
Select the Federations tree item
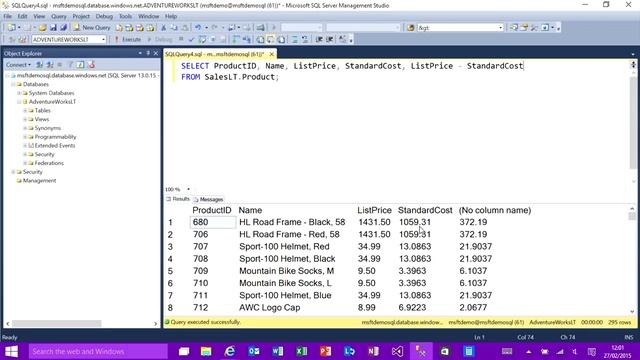tap(49, 163)
